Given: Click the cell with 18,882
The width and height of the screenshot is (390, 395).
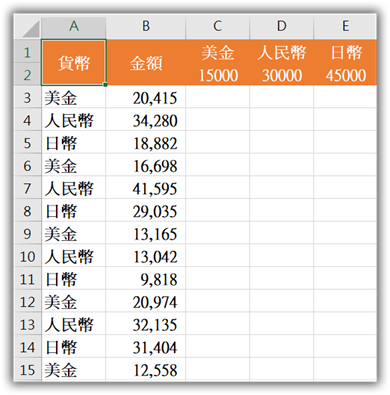Looking at the screenshot, I should [146, 143].
